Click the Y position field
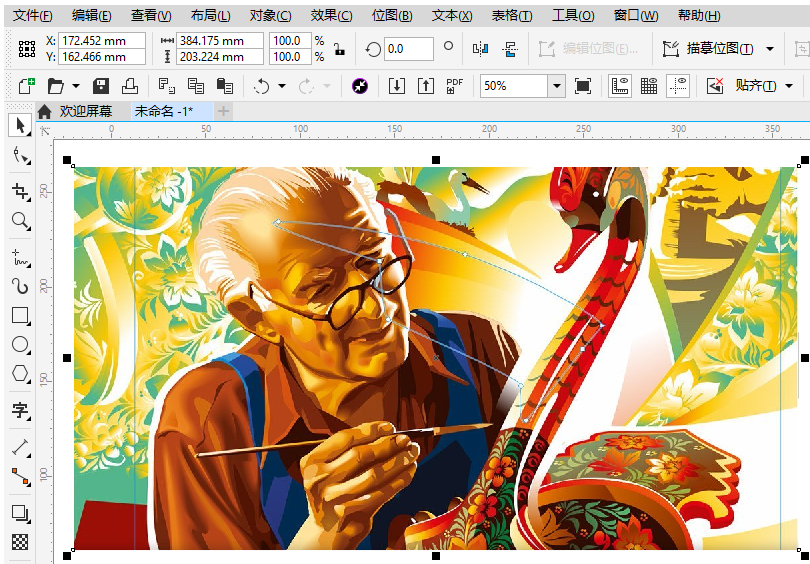Image resolution: width=810 pixels, height=564 pixels. click(102, 57)
